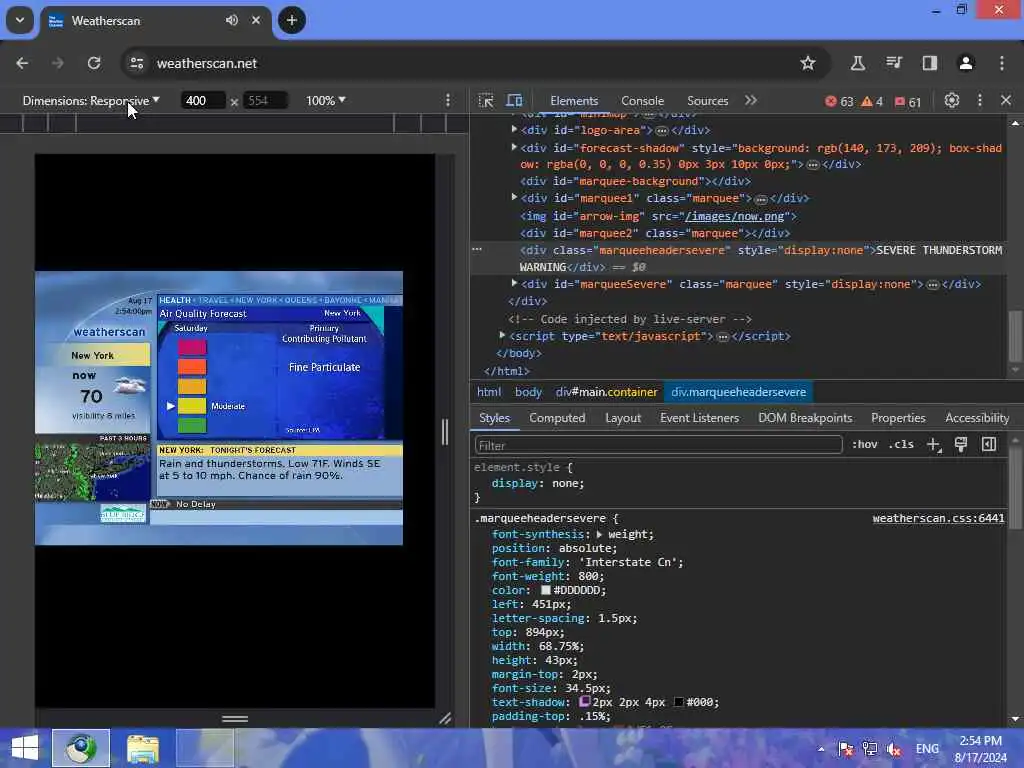Open Windows Start menu

[x=24, y=748]
